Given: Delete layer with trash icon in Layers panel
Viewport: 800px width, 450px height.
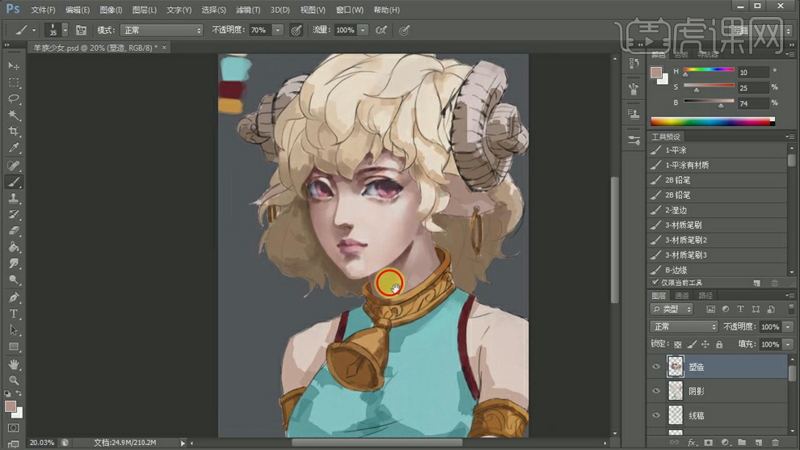Looking at the screenshot, I should (775, 442).
